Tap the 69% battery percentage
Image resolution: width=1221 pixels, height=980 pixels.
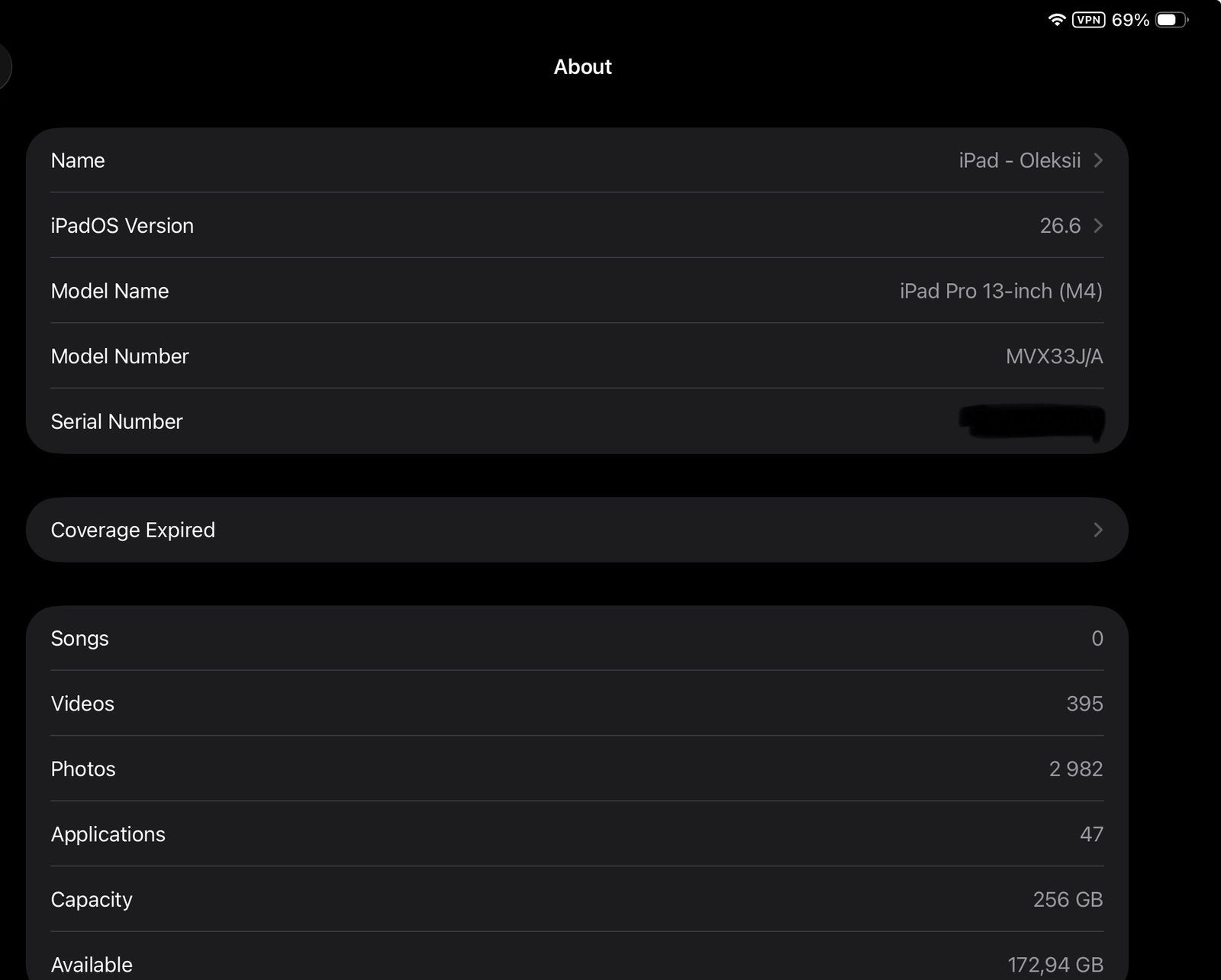tap(1130, 20)
